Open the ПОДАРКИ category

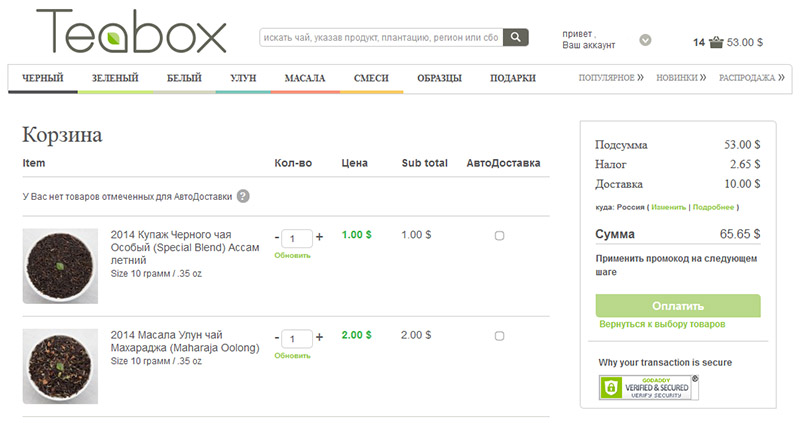pyautogui.click(x=513, y=78)
